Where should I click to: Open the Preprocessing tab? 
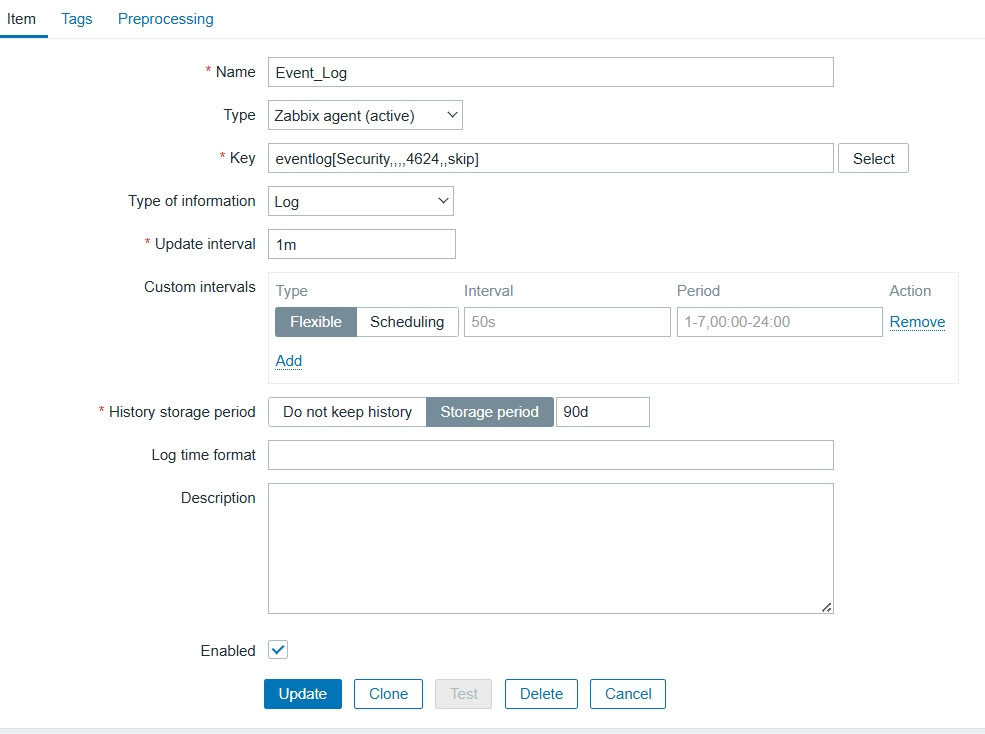tap(165, 19)
